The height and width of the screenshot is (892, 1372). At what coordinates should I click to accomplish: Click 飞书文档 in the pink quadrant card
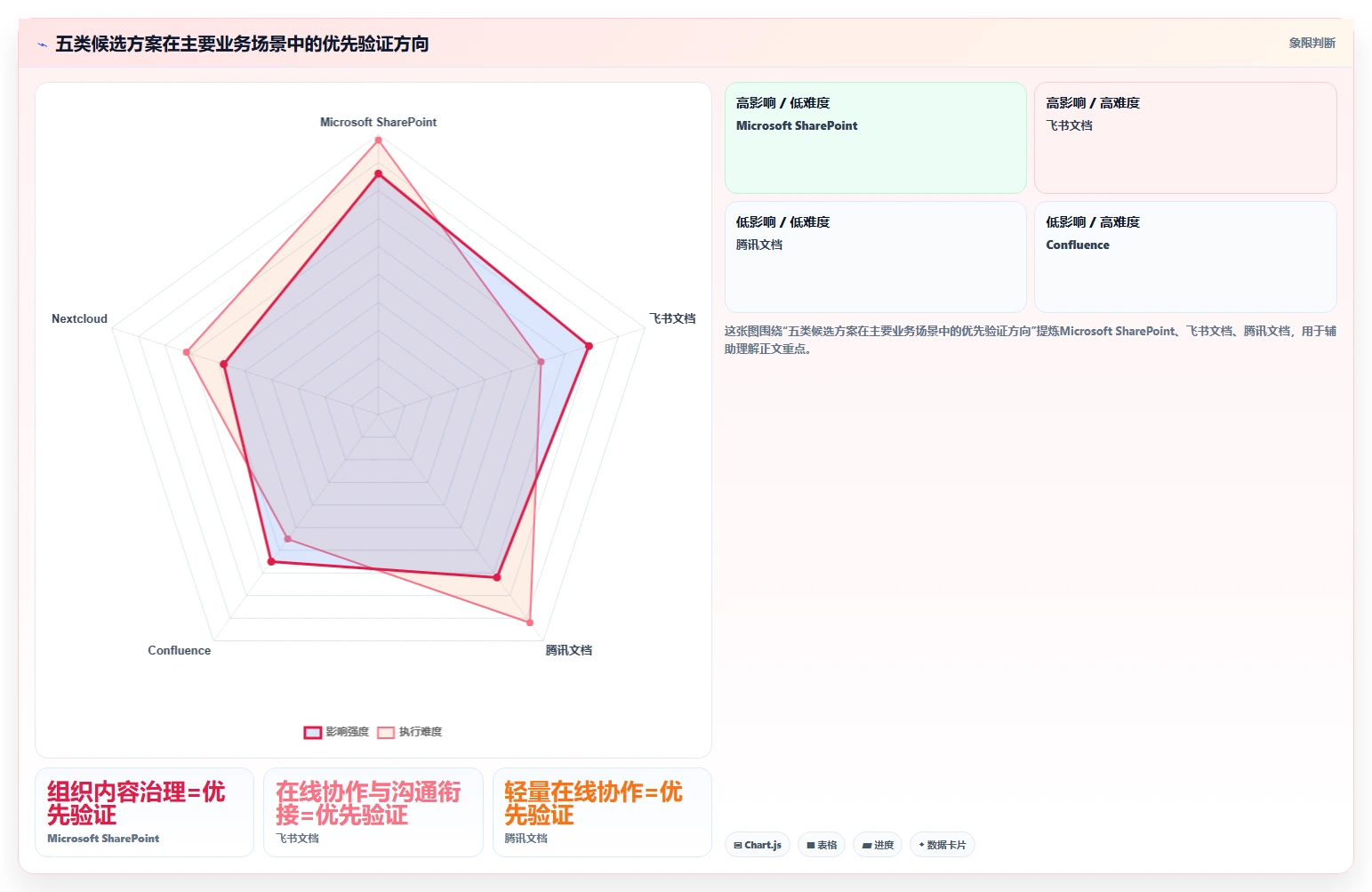(1069, 125)
